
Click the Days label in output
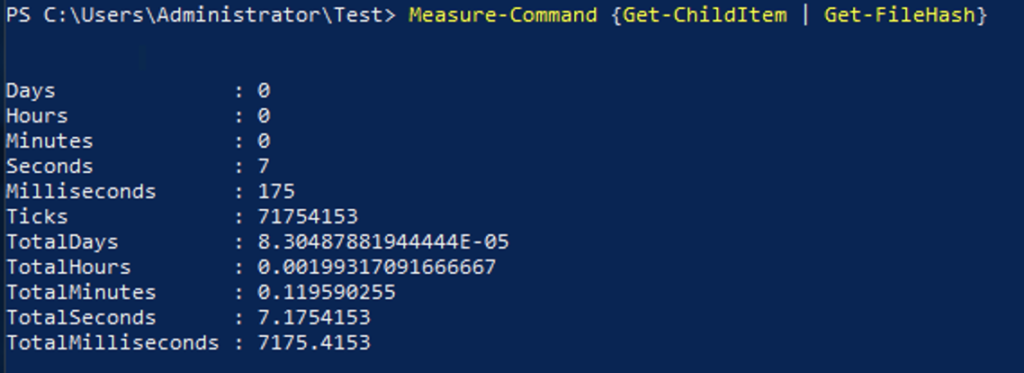coord(31,91)
